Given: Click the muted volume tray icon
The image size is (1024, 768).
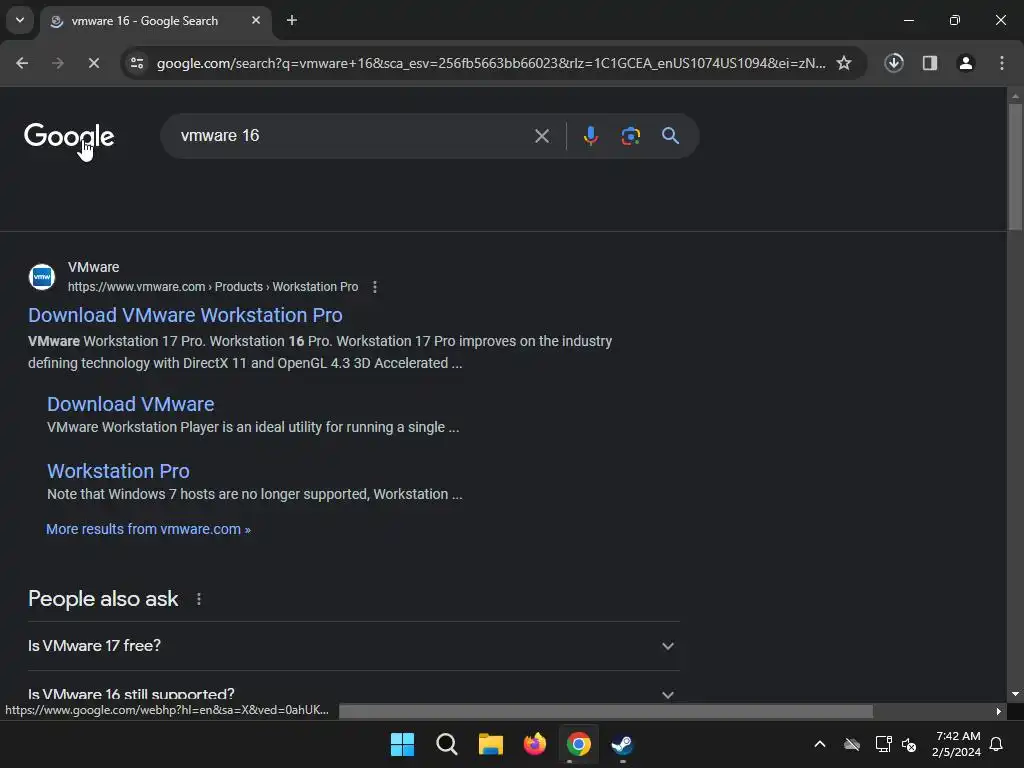Looking at the screenshot, I should point(909,744).
